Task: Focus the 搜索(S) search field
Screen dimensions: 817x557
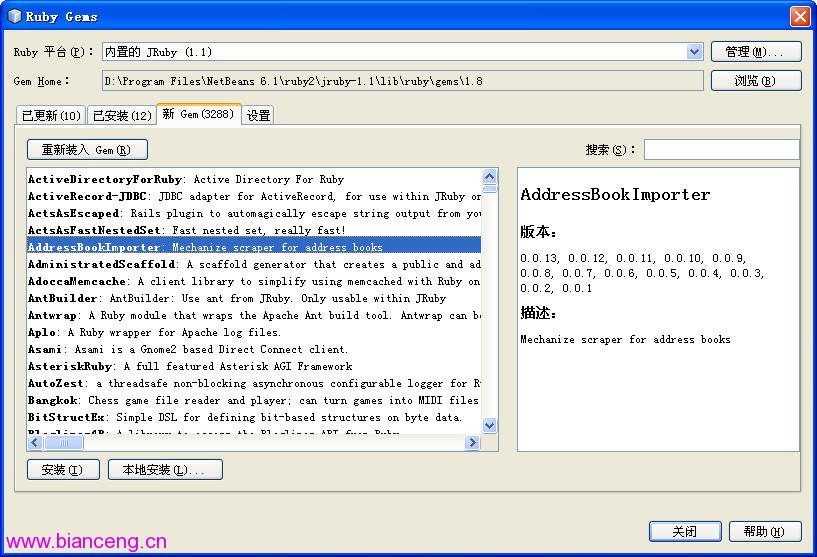Action: [722, 150]
